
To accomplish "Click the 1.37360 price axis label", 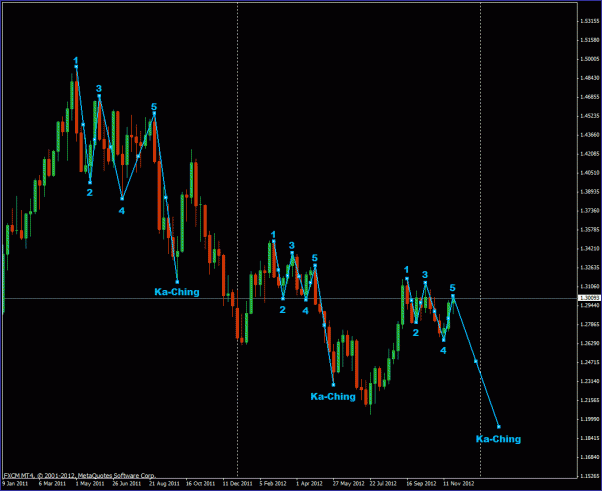I will [x=590, y=211].
